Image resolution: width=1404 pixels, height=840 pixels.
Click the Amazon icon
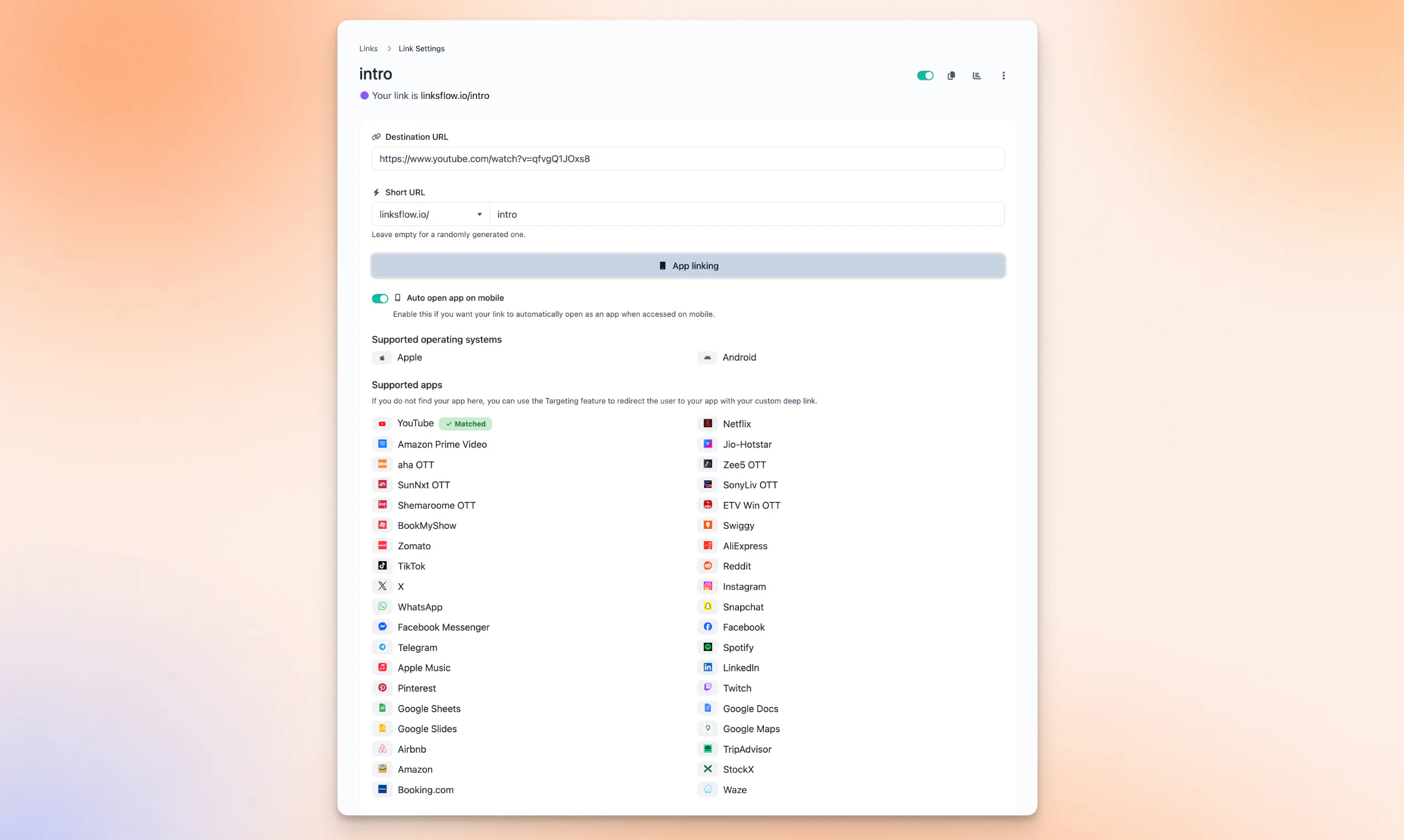[382, 770]
